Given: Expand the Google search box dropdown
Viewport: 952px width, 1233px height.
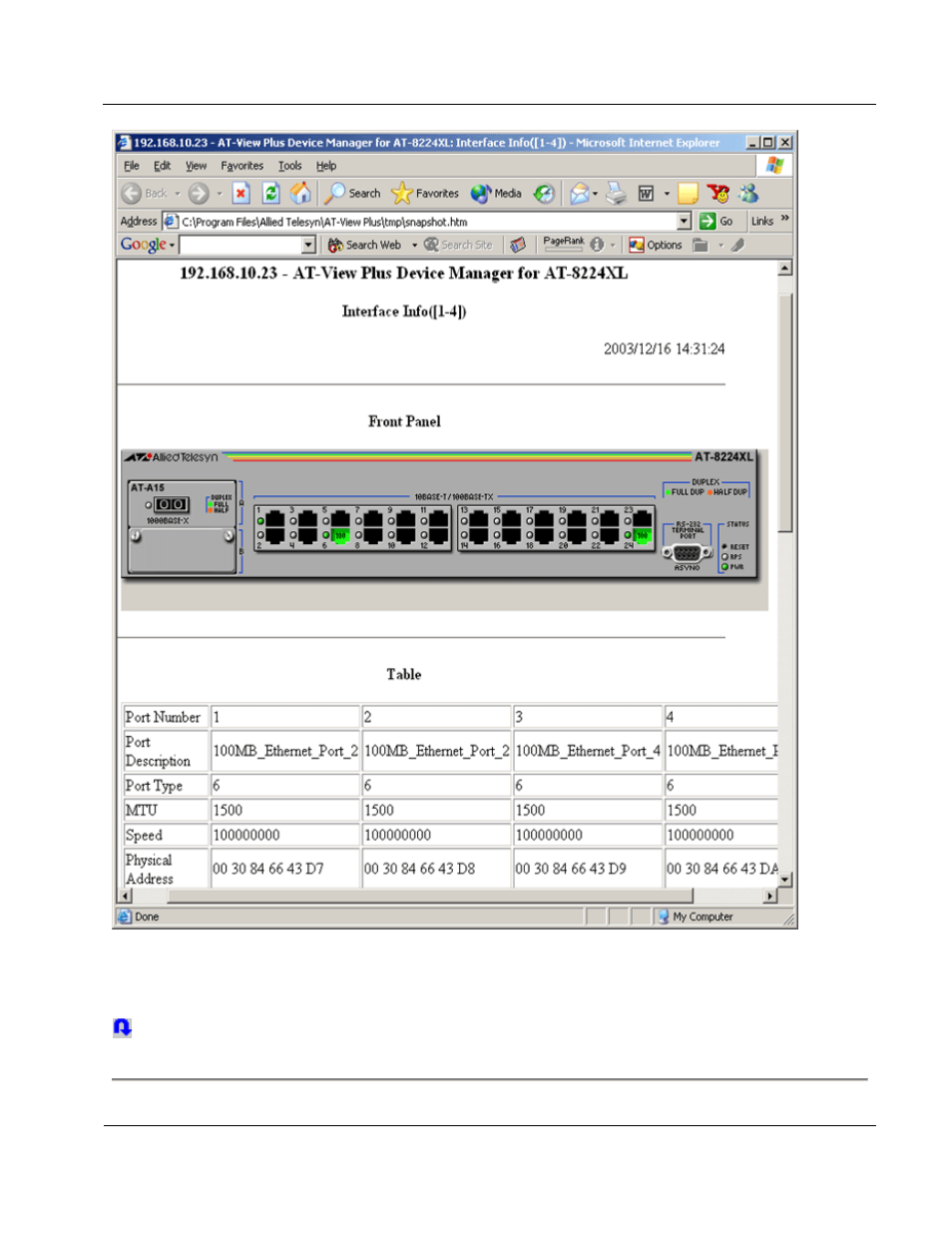Looking at the screenshot, I should coord(308,245).
